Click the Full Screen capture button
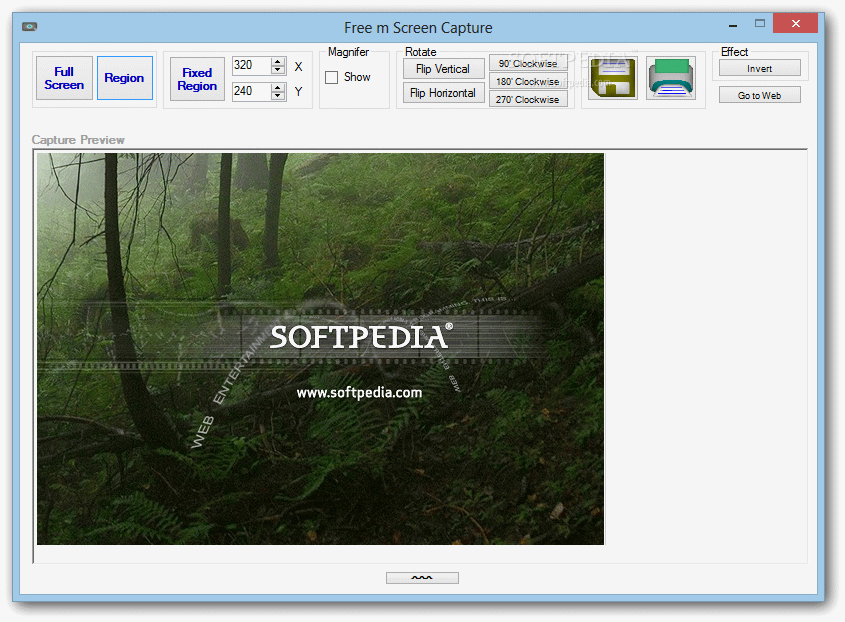 pos(64,78)
